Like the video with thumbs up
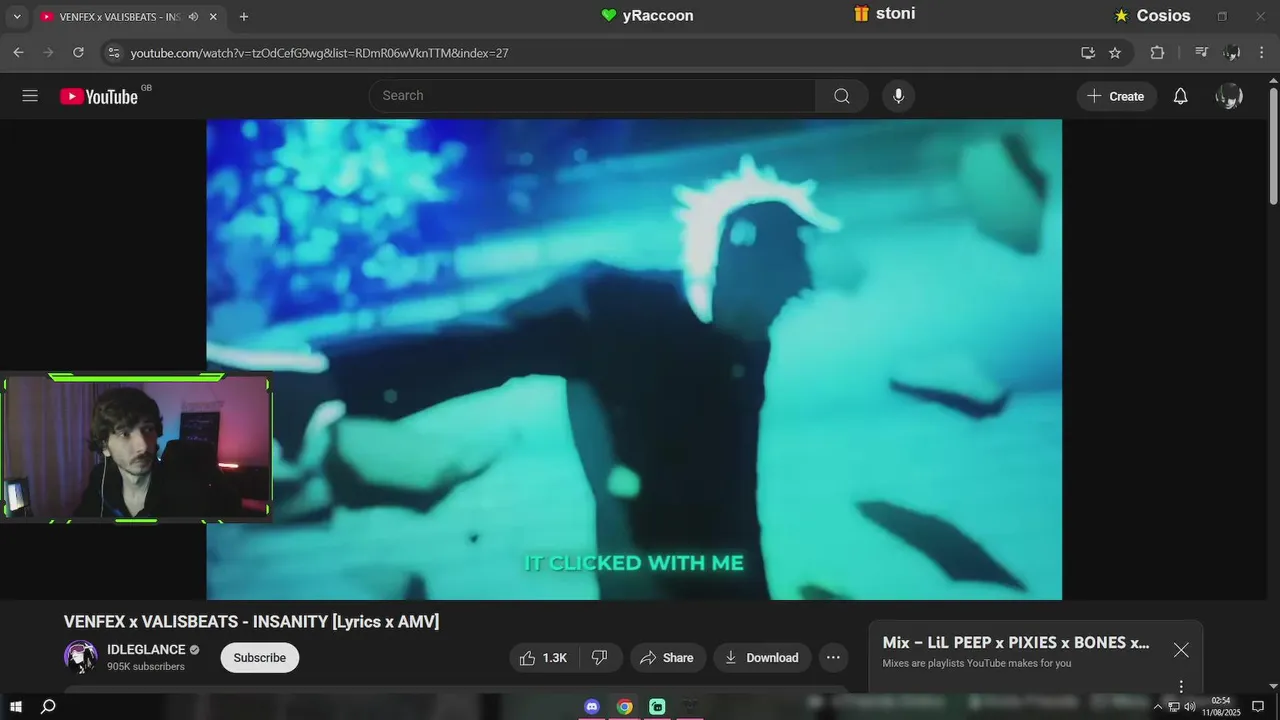This screenshot has width=1280, height=720. coord(543,657)
